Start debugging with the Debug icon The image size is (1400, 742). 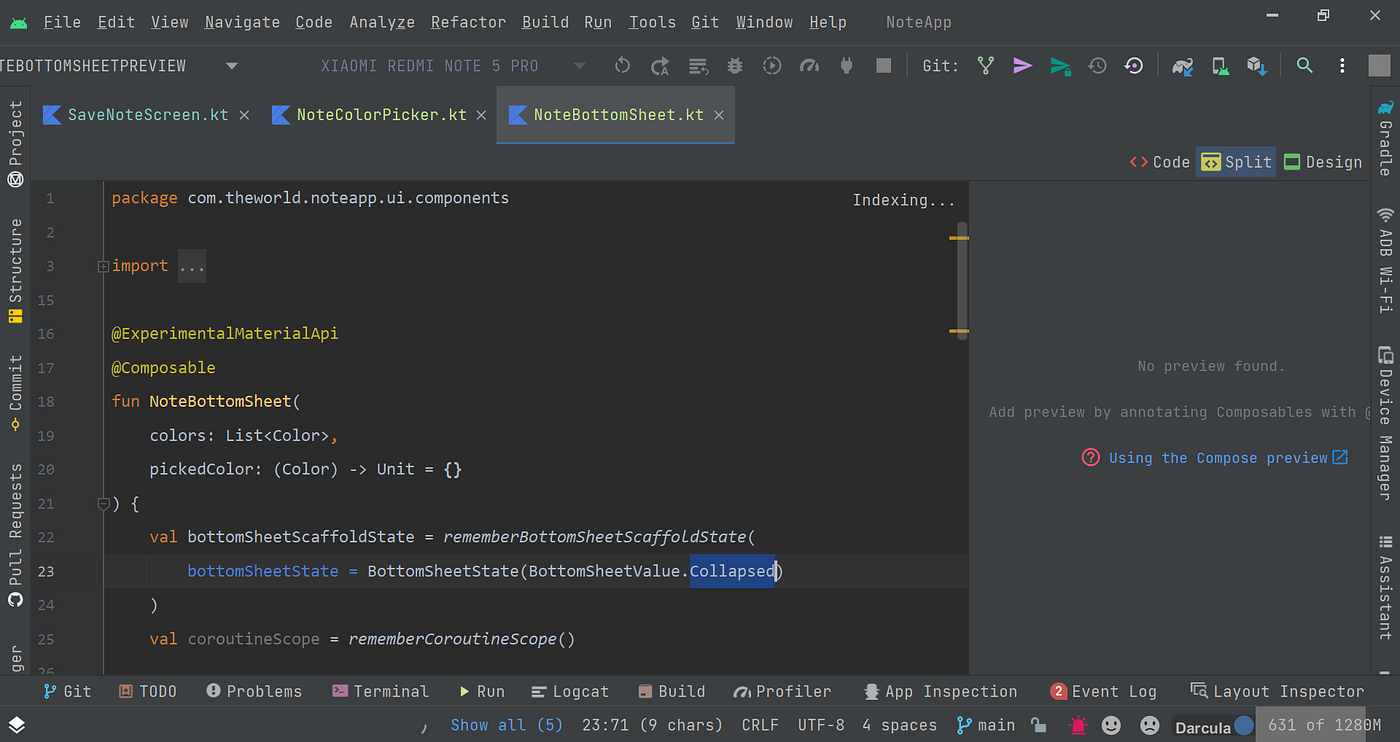pyautogui.click(x=734, y=66)
